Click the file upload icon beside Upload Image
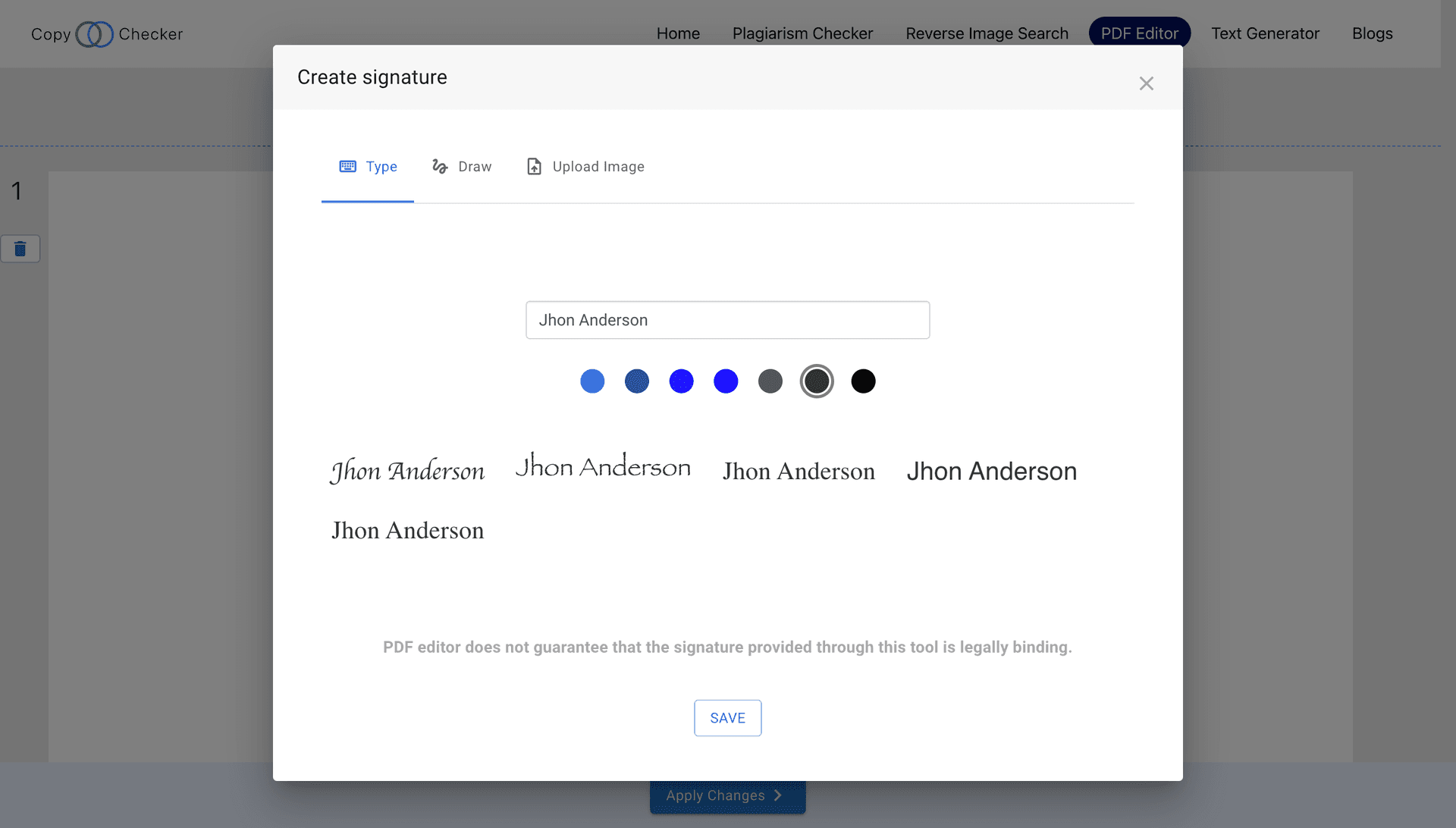The image size is (1456, 828). tap(534, 166)
